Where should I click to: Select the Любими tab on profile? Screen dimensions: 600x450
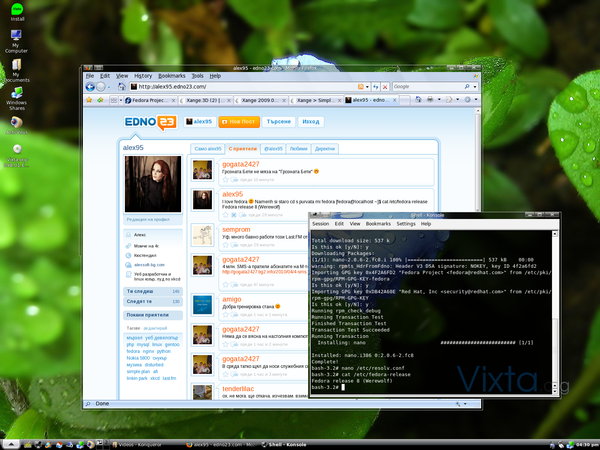298,149
